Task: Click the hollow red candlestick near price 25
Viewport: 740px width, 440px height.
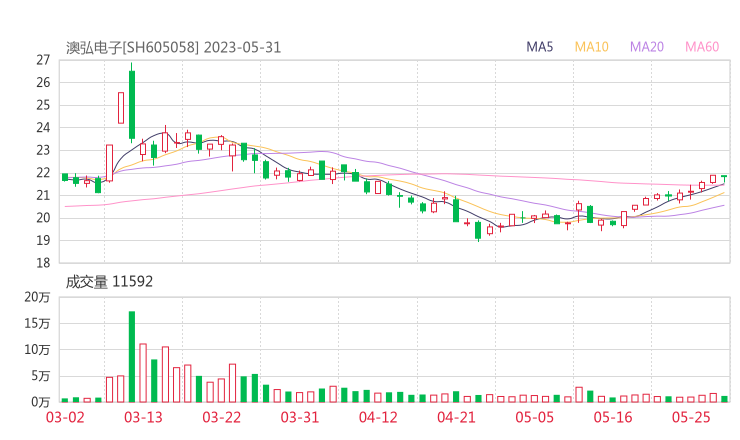Action: [121, 108]
